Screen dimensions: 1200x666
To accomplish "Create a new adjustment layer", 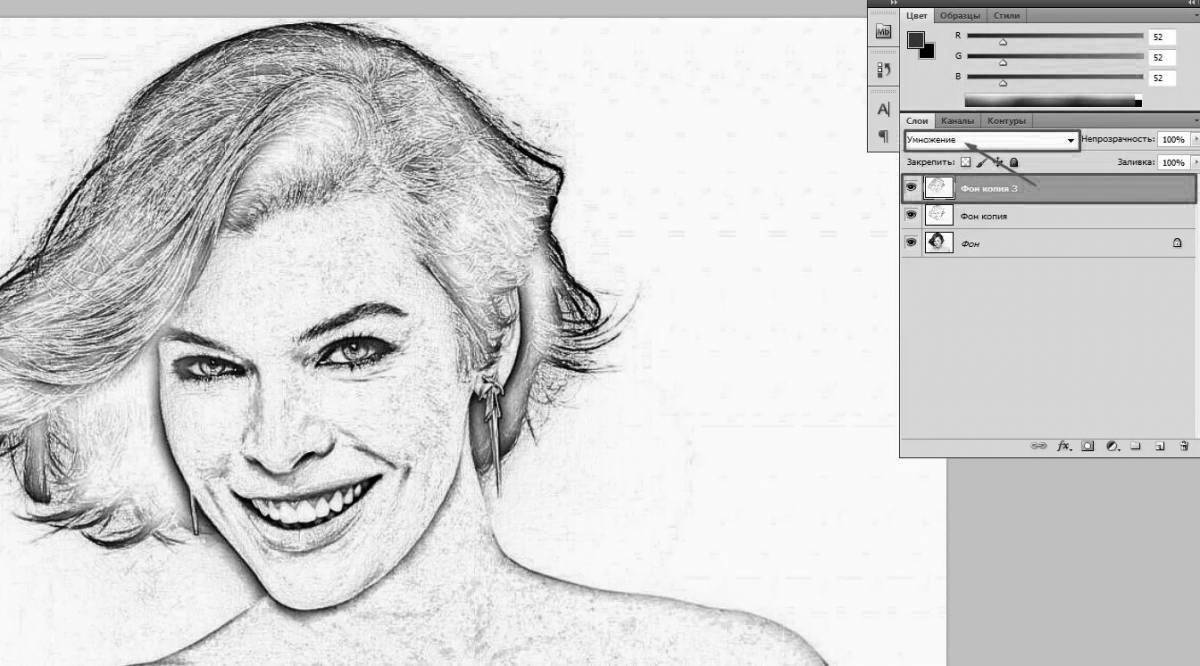I will coord(1111,447).
